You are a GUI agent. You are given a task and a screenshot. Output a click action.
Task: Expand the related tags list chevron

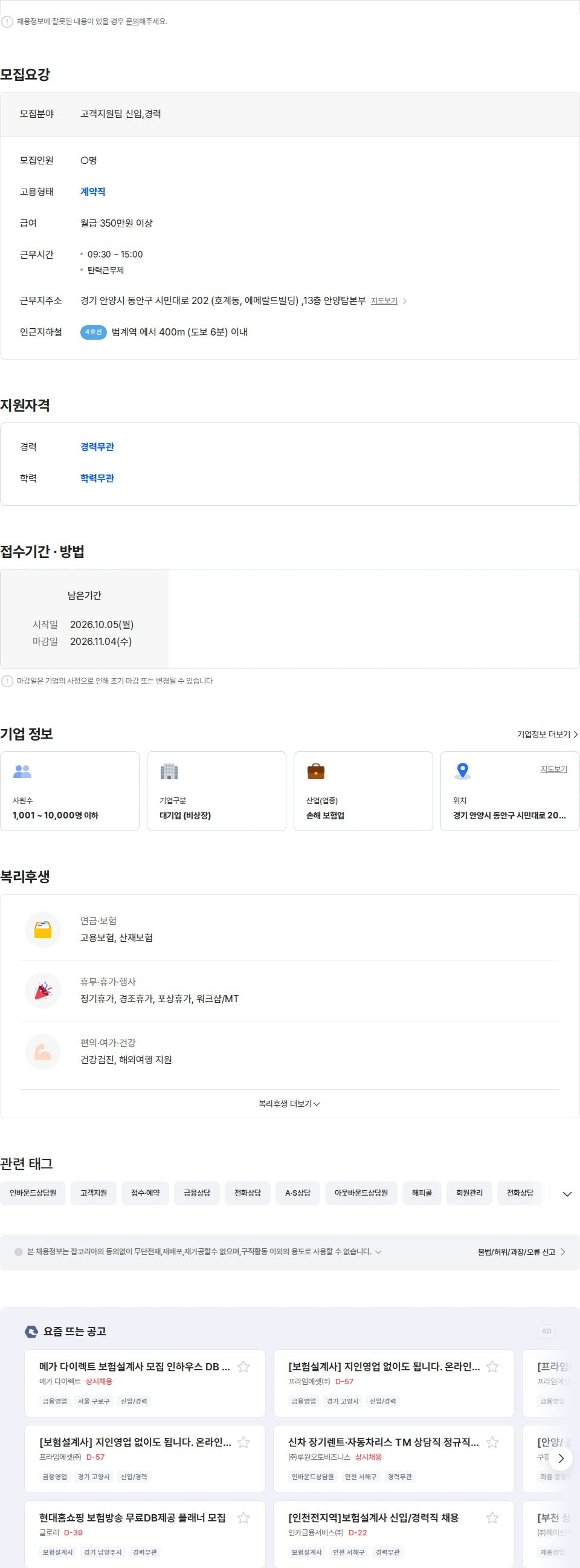[x=567, y=1194]
